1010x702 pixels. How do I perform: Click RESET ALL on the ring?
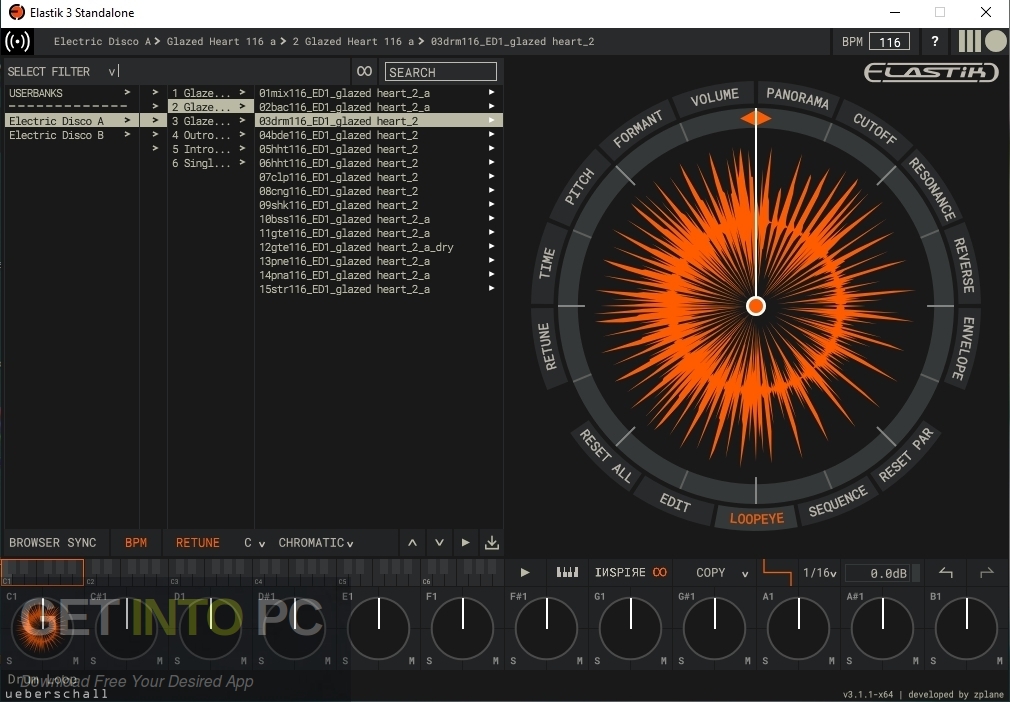click(x=606, y=455)
